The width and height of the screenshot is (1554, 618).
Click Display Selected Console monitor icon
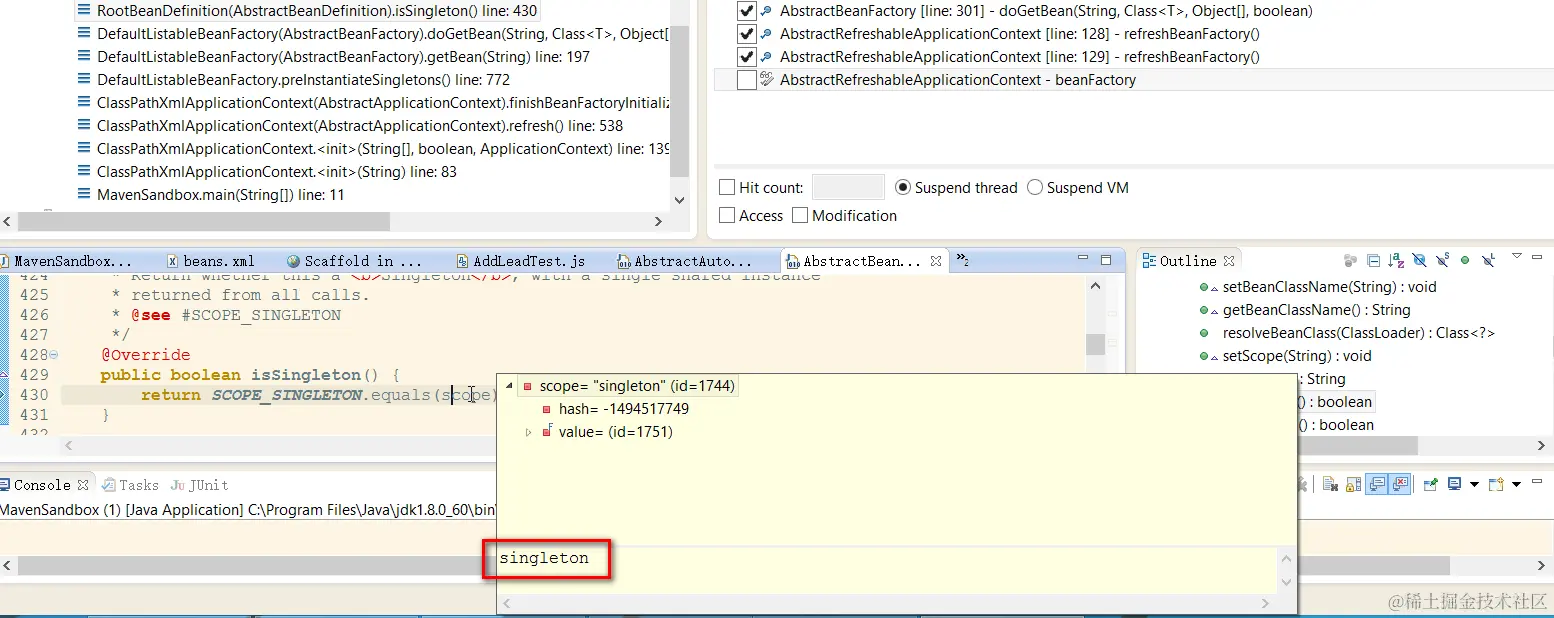[1454, 484]
